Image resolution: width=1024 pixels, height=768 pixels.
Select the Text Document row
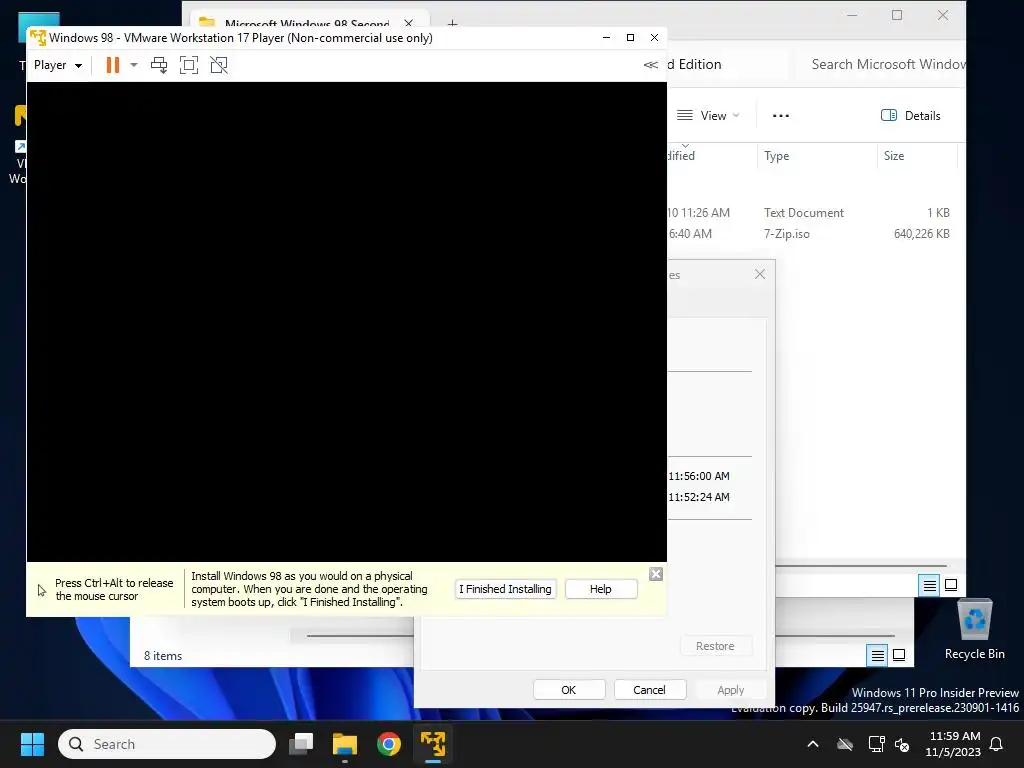click(x=810, y=213)
